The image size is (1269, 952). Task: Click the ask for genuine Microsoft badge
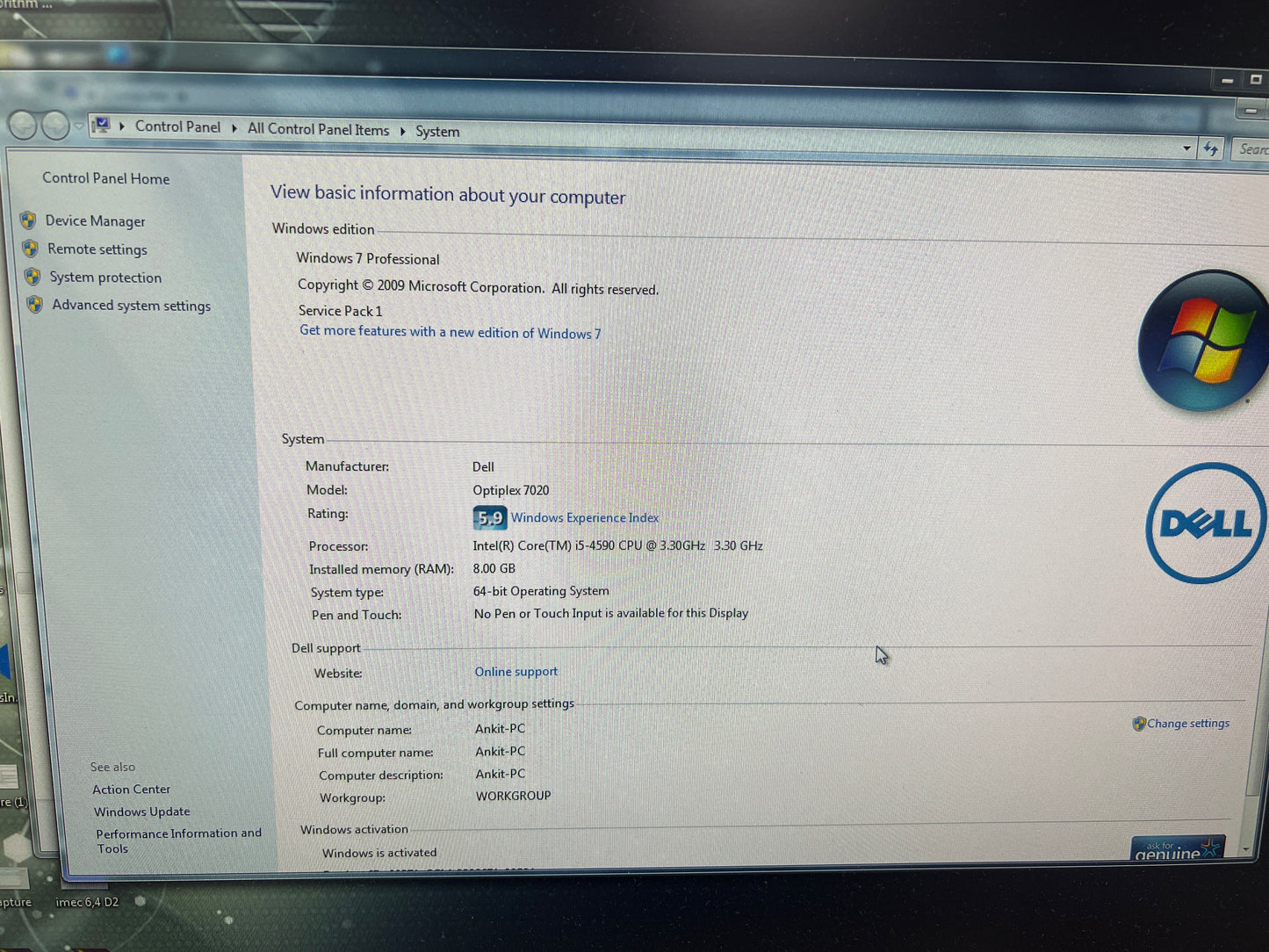click(1177, 848)
